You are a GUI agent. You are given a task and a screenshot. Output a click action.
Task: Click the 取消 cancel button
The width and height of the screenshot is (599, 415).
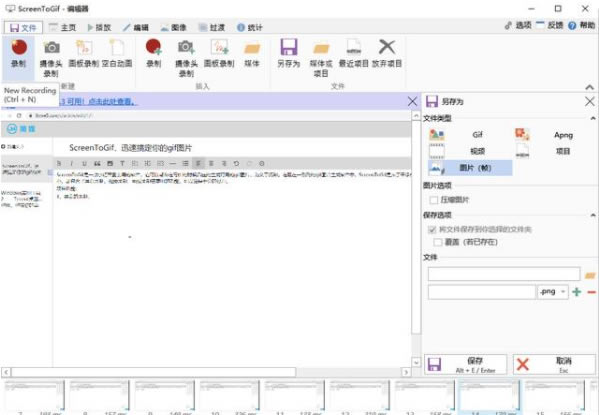click(554, 365)
